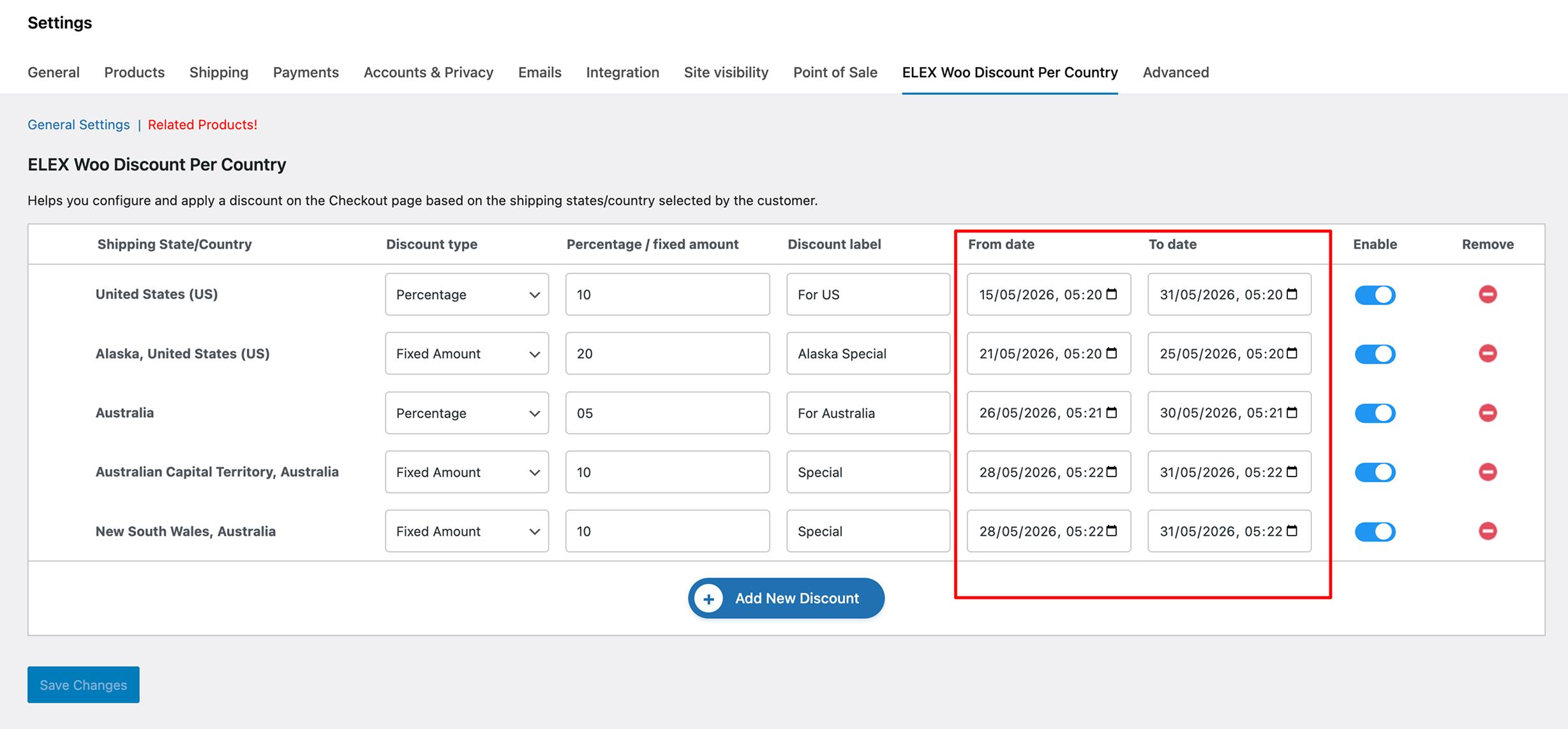Open calendar for Australian Capital Territory To date
Image resolution: width=1568 pixels, height=729 pixels.
(x=1292, y=471)
